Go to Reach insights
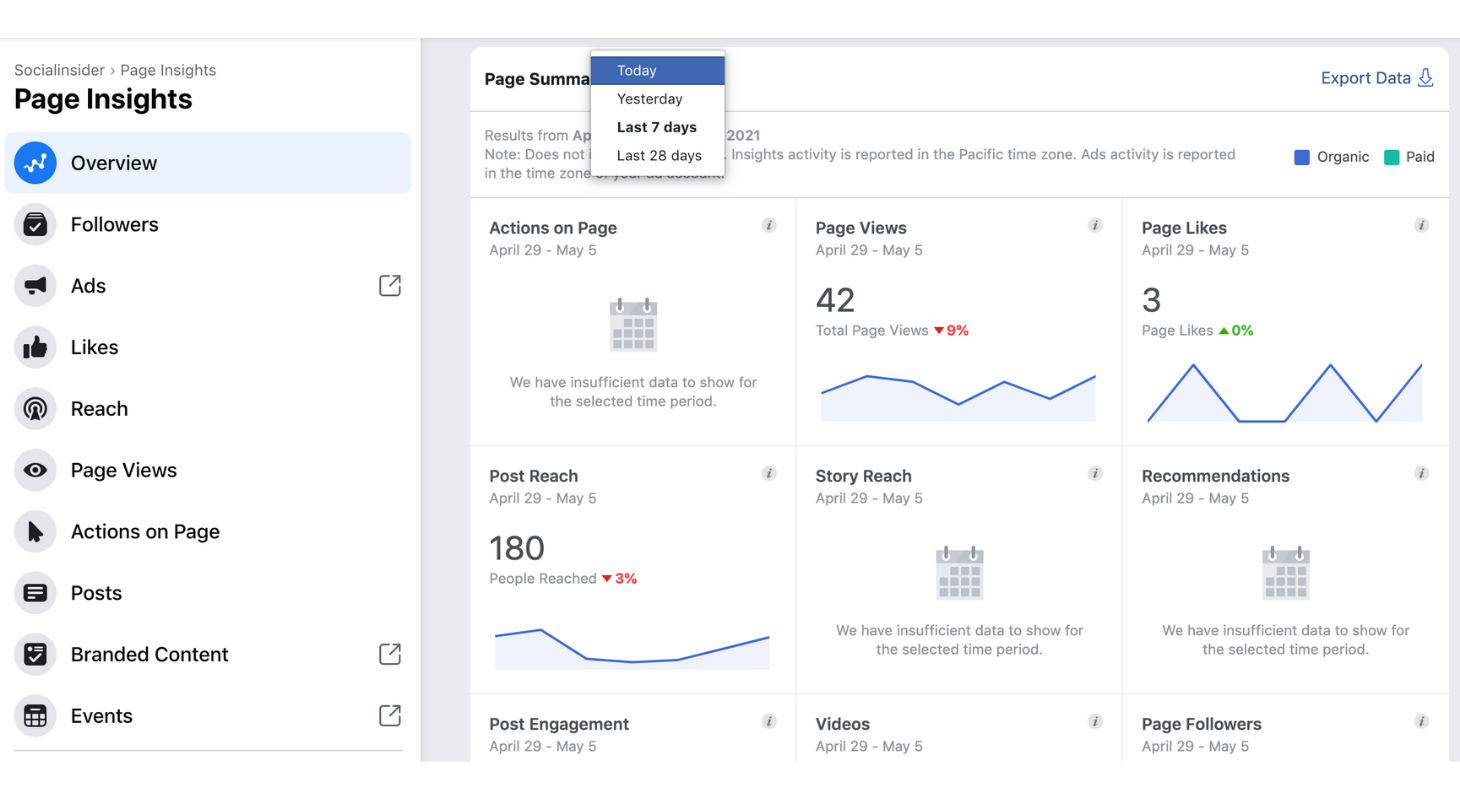 coord(208,409)
